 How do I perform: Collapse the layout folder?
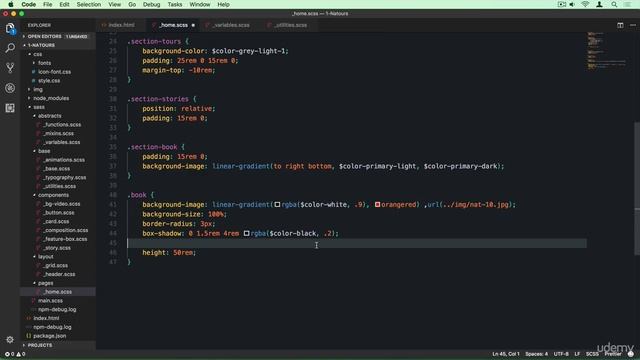click(58, 257)
